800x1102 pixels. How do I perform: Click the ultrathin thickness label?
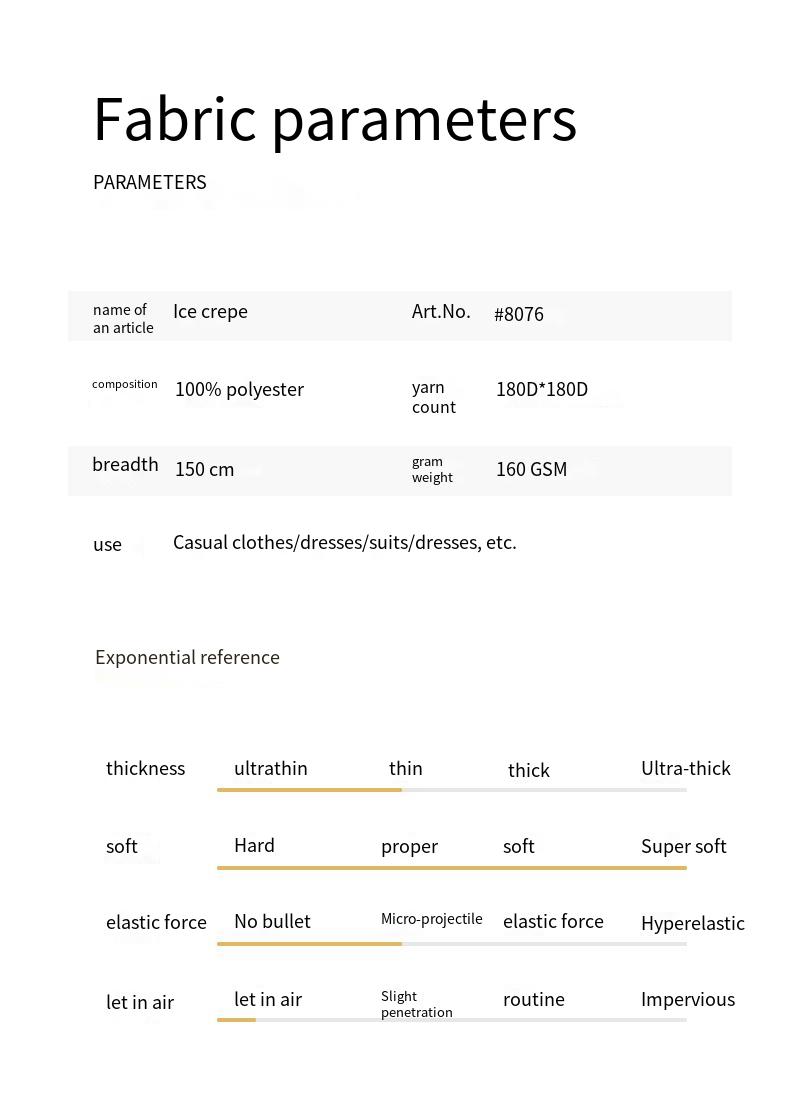270,769
